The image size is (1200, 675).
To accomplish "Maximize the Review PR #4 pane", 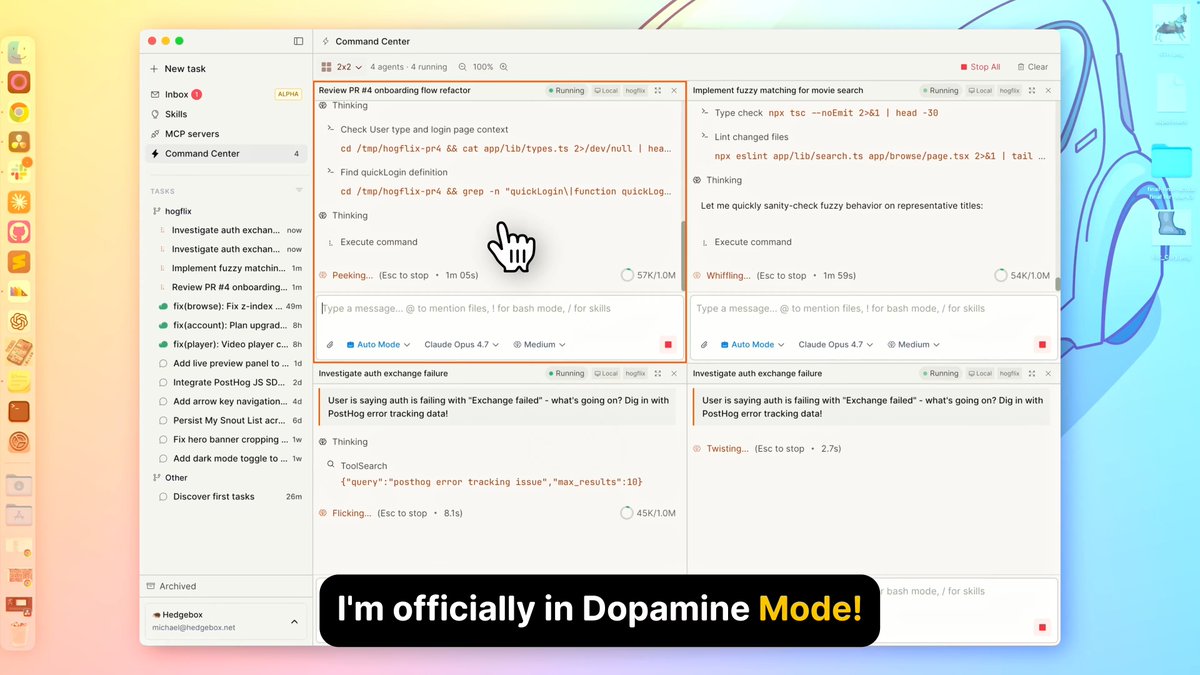I will (657, 91).
